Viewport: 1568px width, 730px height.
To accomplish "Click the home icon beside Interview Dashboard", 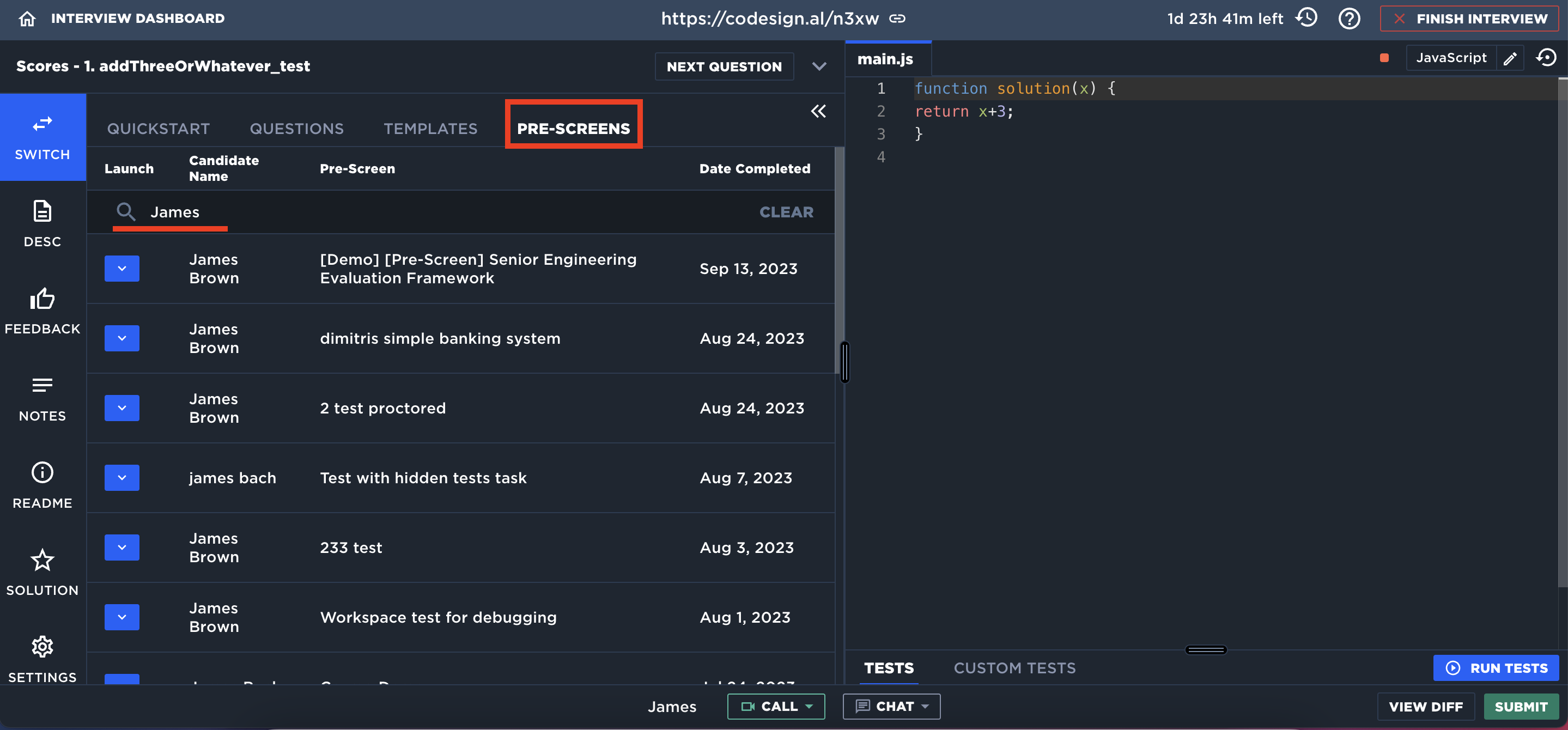I will pos(27,19).
